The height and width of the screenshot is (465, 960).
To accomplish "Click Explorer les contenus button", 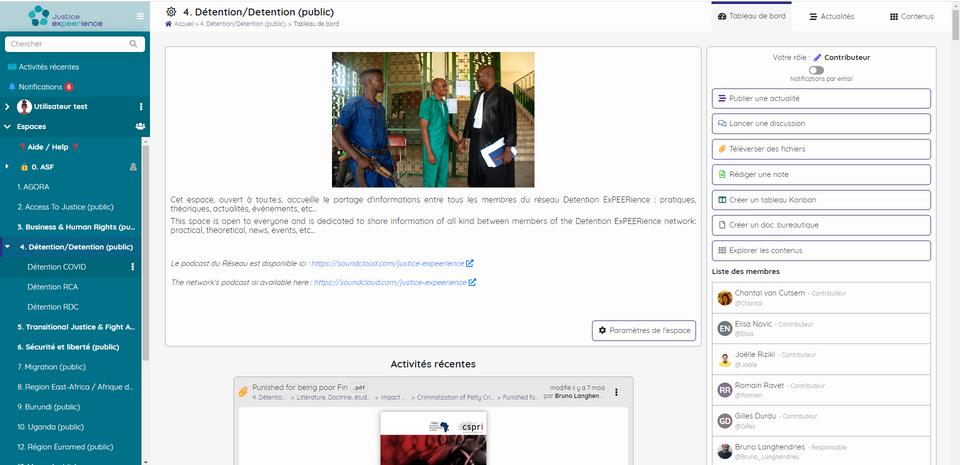I will click(x=821, y=250).
